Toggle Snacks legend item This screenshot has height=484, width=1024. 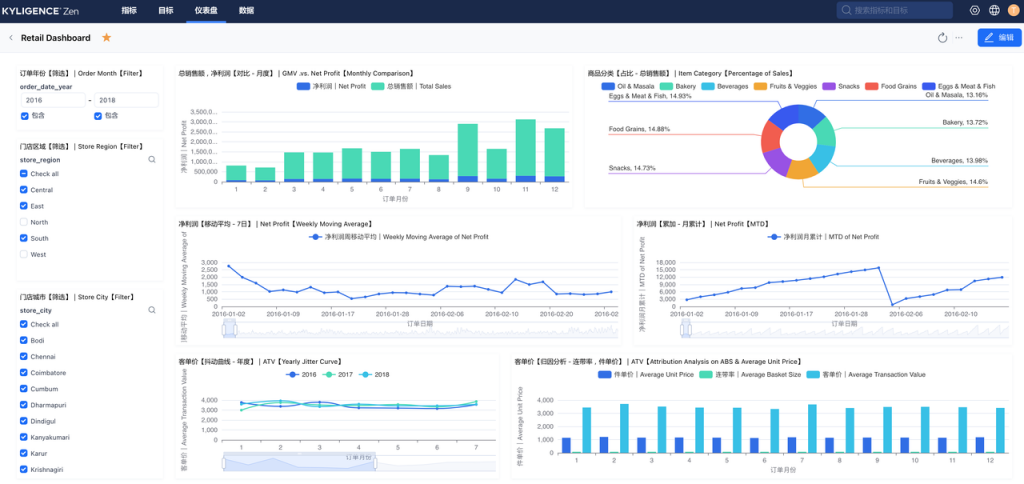840,86
